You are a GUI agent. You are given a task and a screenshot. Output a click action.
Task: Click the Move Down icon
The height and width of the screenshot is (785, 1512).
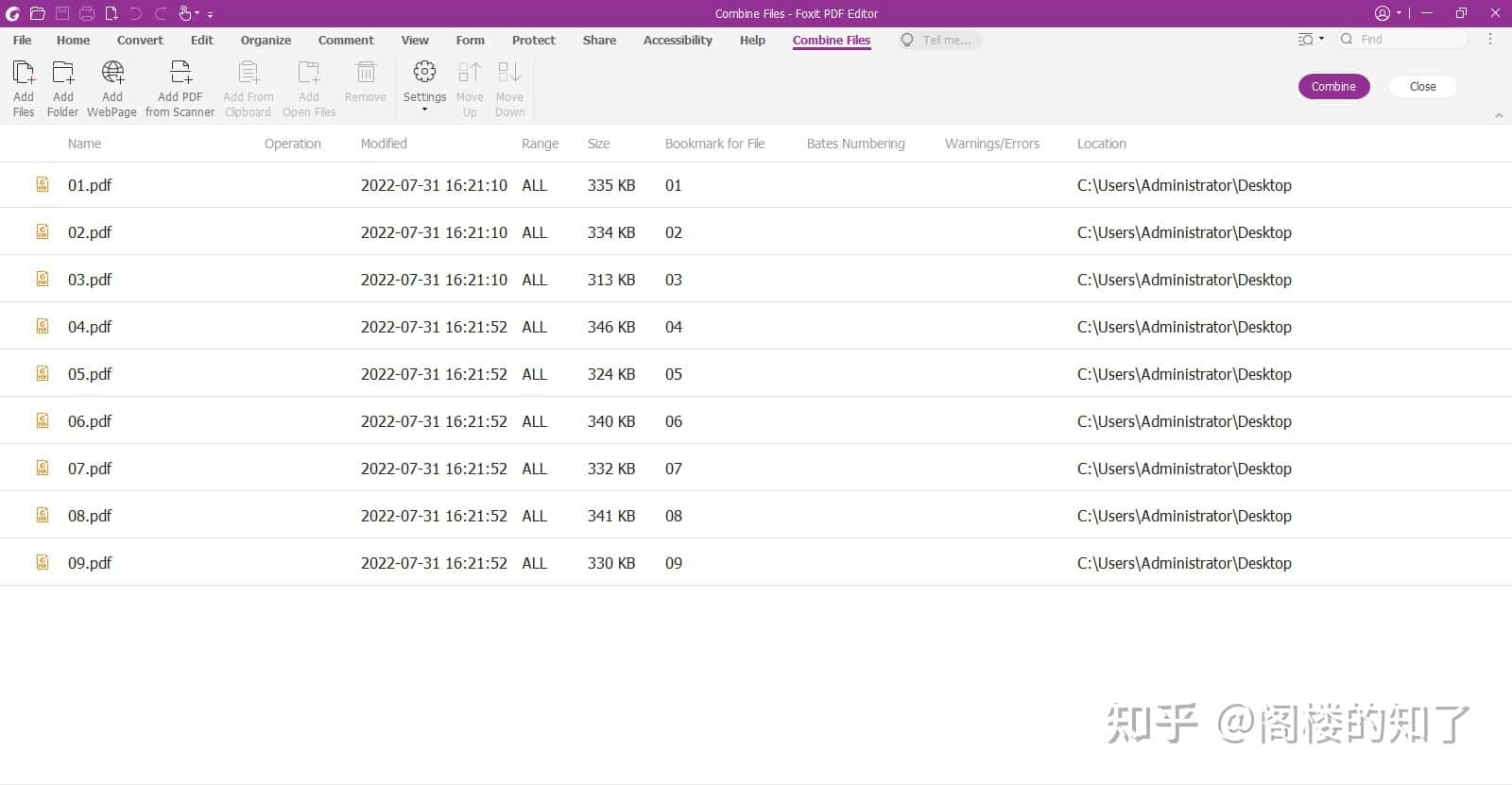(x=509, y=73)
